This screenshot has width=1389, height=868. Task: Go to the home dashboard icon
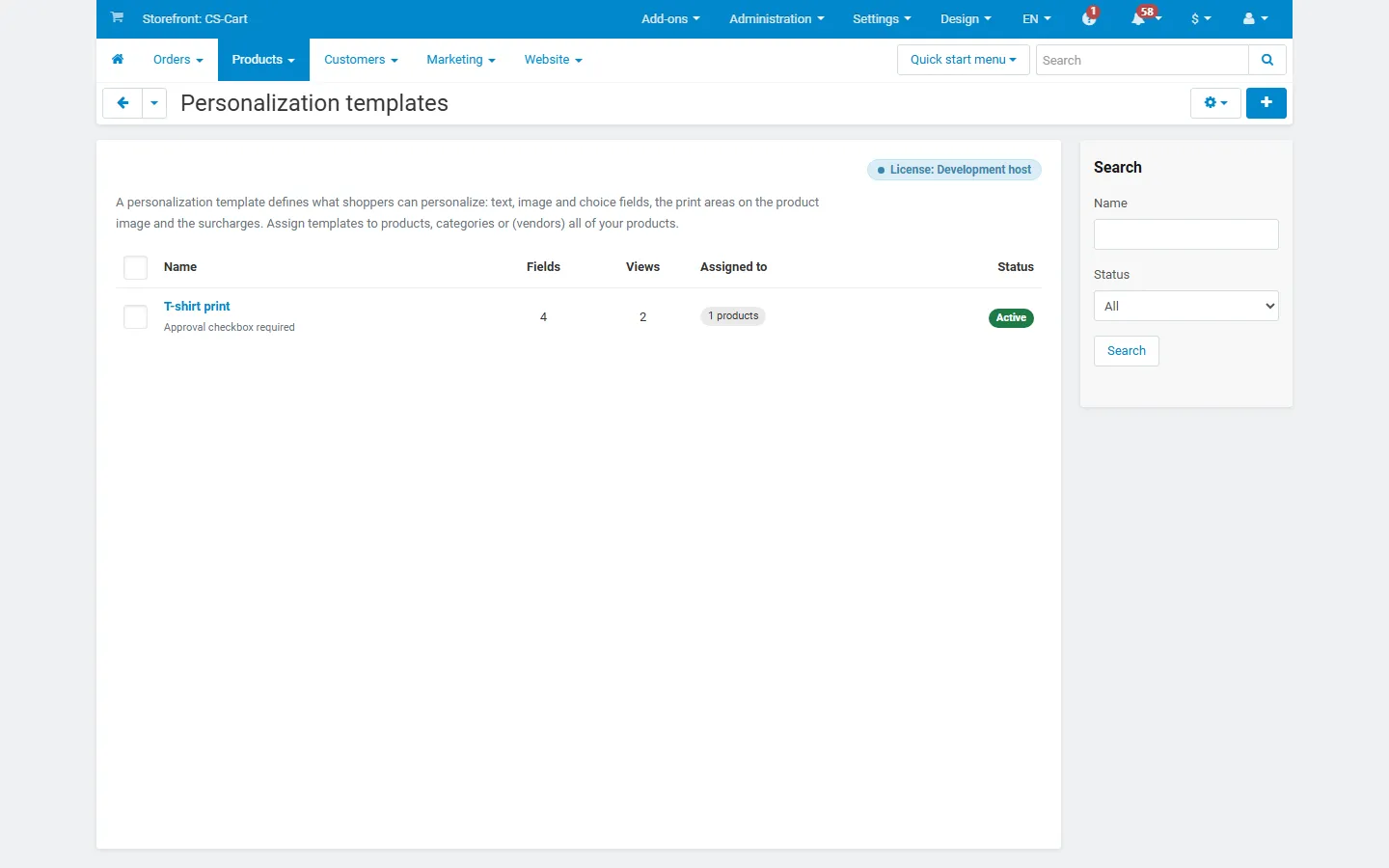pyautogui.click(x=118, y=60)
